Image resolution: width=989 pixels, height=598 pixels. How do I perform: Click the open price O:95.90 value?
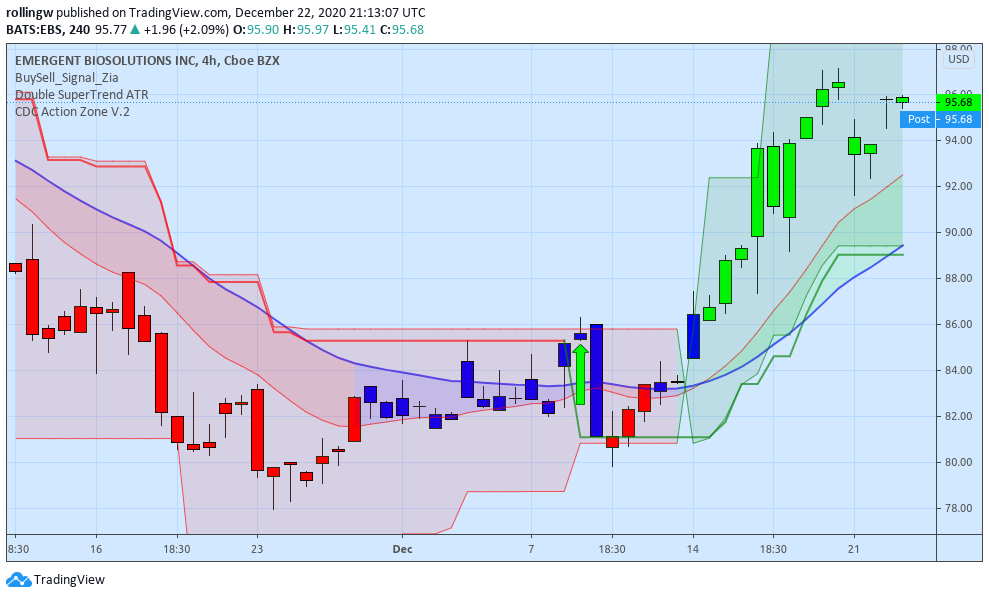click(x=256, y=30)
